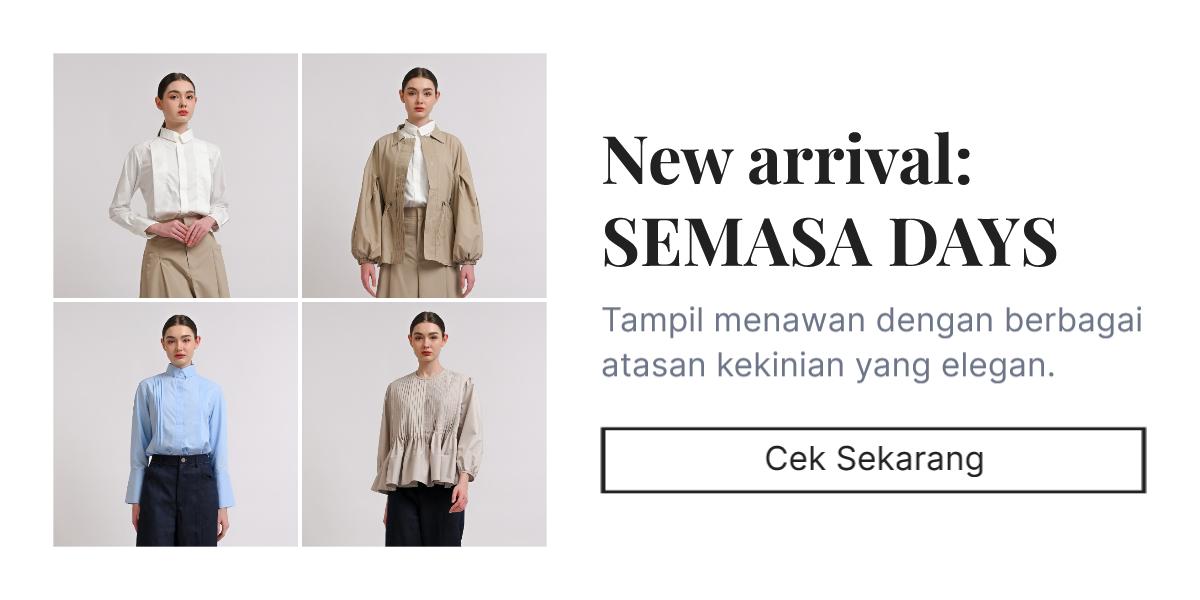Screen dimensions: 1200x600
Task: Click navy jeans in the blue blouse photo
Action: (x=177, y=500)
